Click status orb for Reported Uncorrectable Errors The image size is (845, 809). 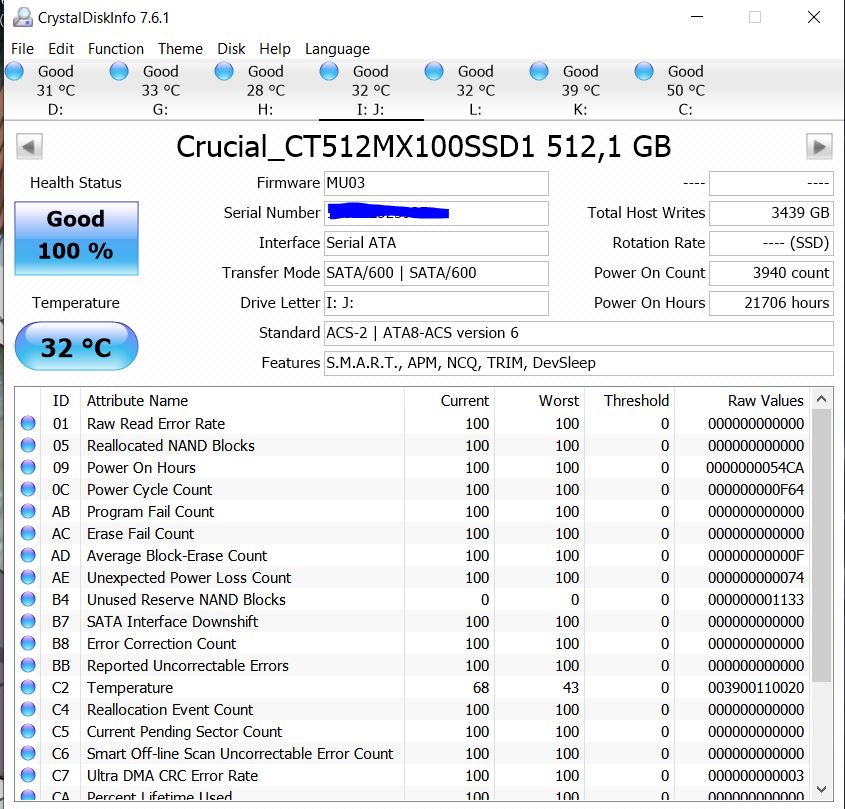[28, 666]
